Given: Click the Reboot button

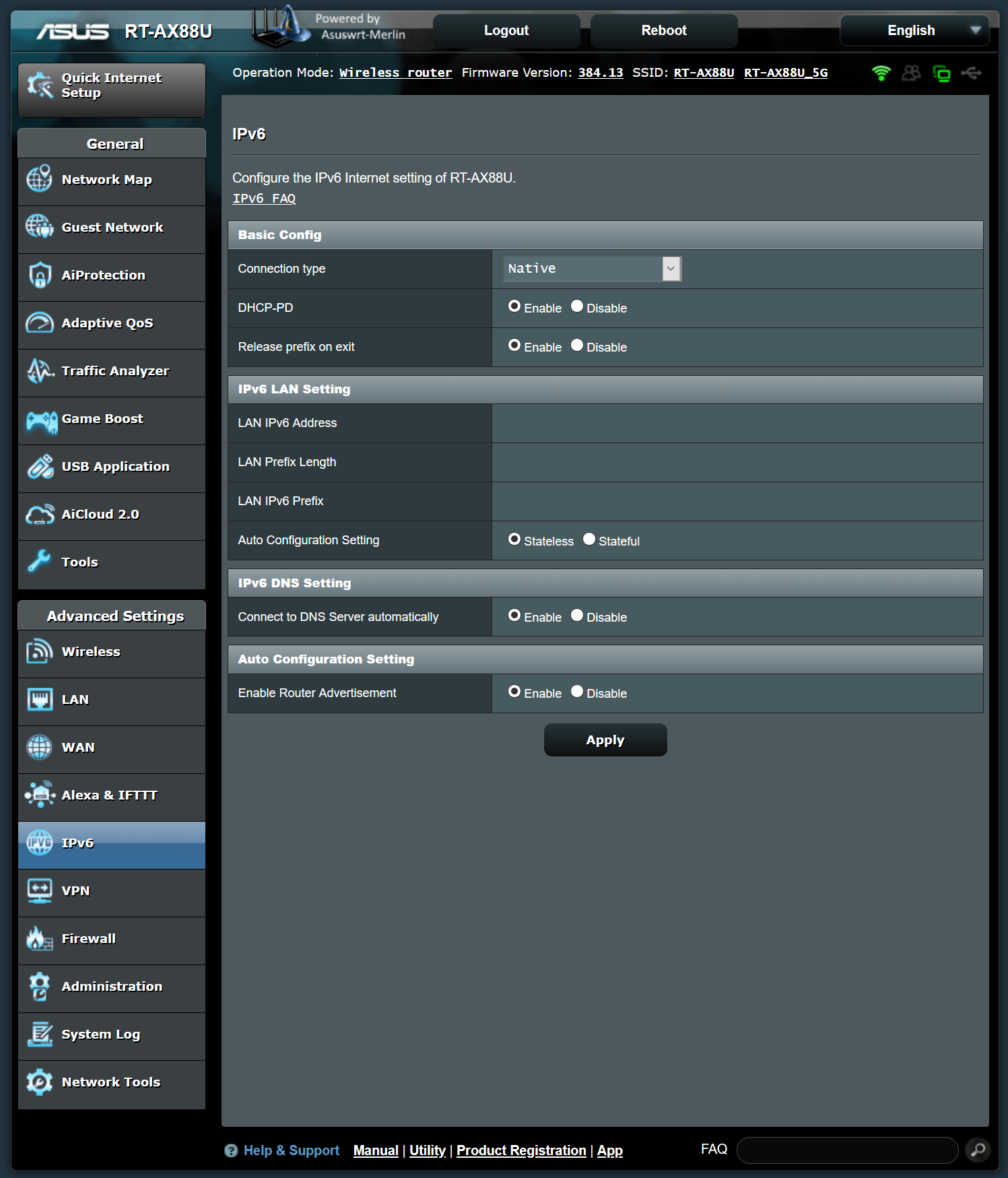Looking at the screenshot, I should (664, 30).
